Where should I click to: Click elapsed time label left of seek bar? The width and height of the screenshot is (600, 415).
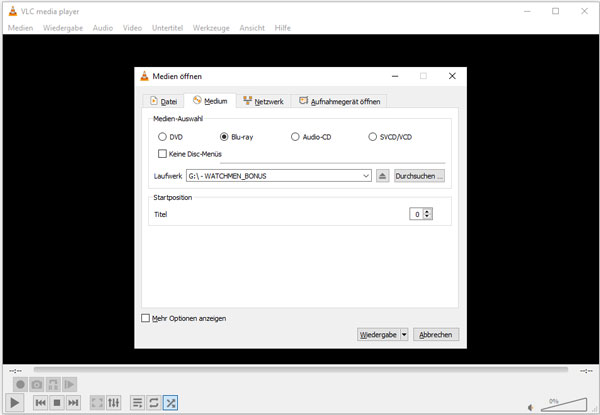tap(16, 371)
